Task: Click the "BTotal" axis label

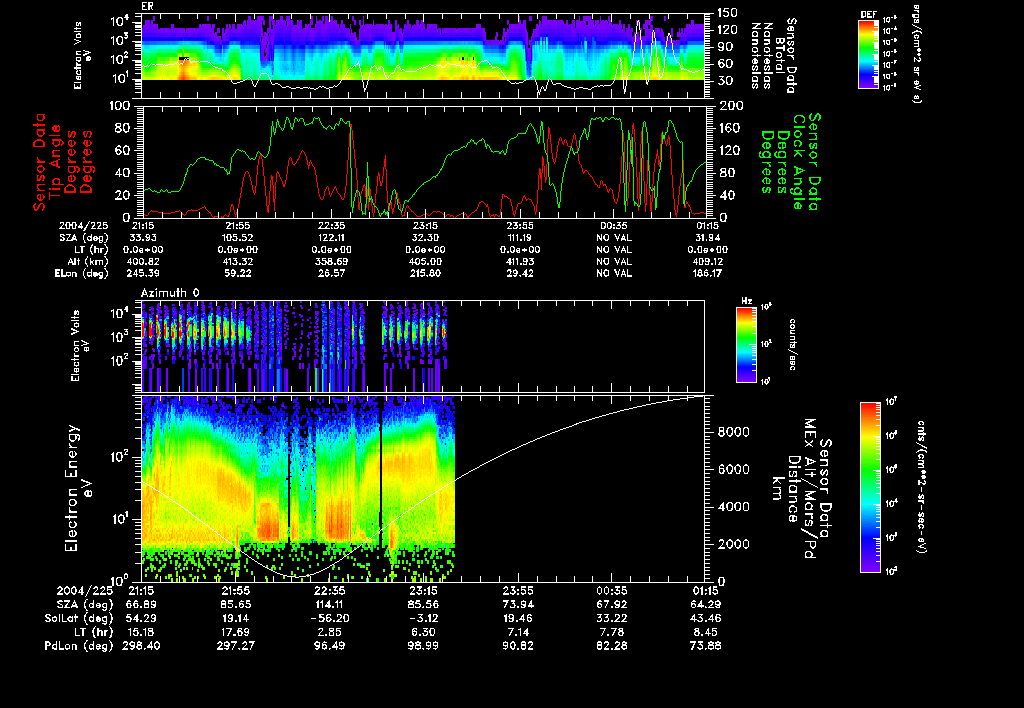Action: point(780,56)
